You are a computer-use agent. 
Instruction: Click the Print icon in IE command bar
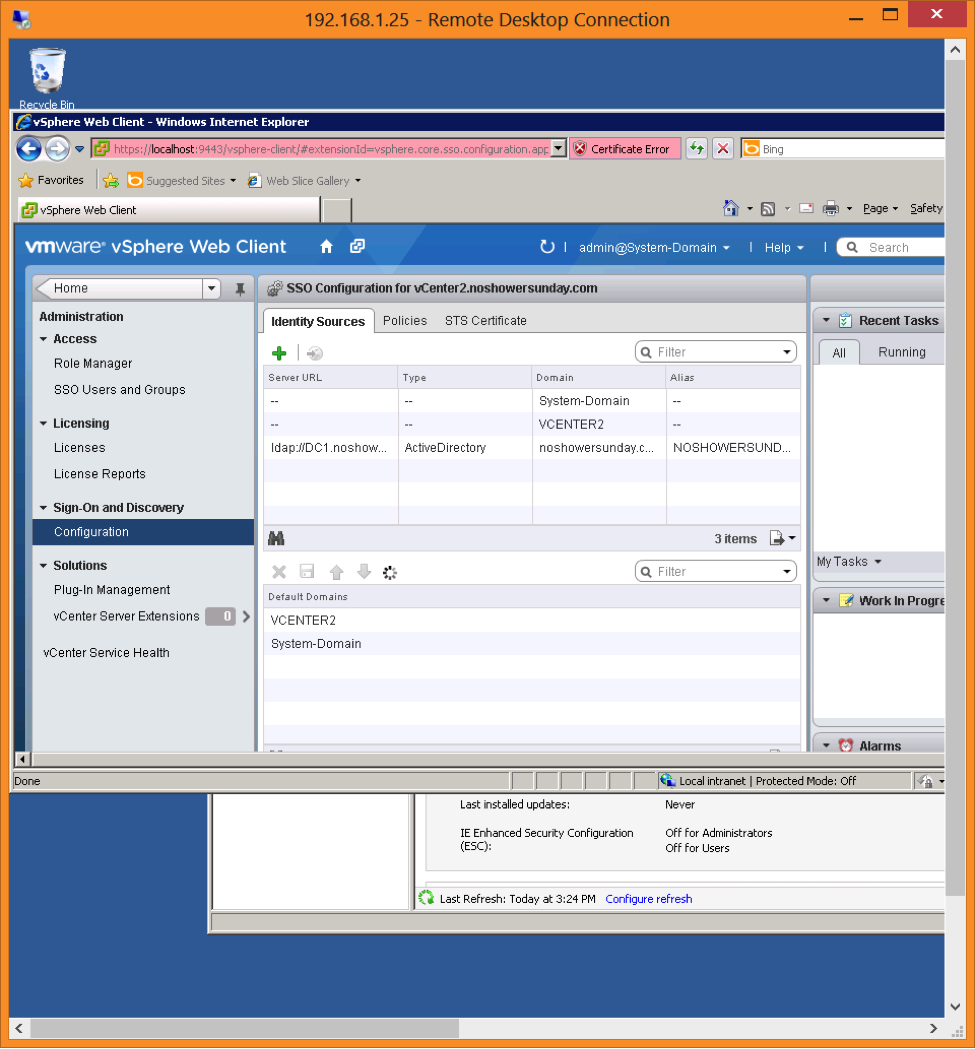[830, 209]
